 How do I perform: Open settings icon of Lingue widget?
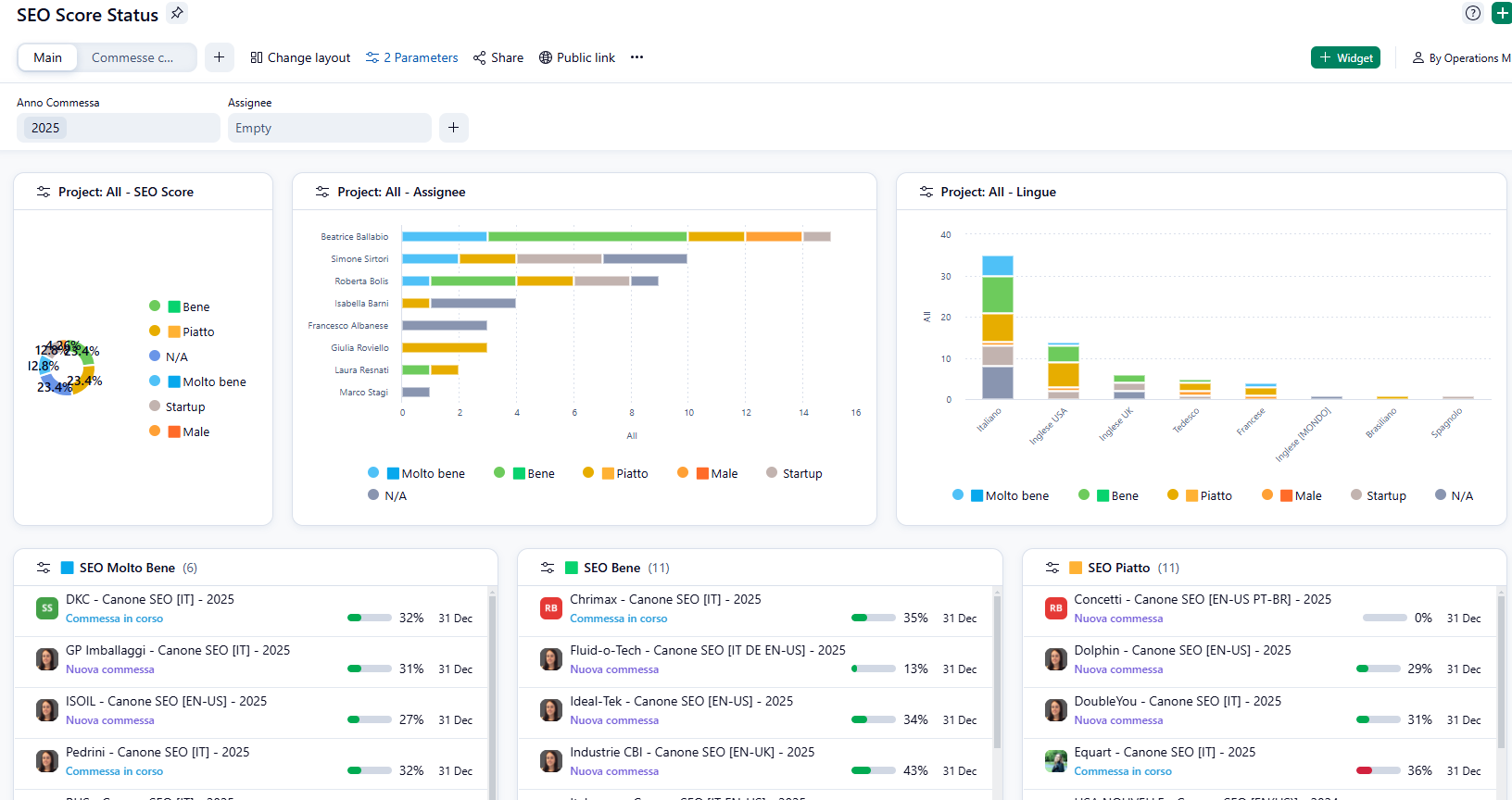pos(926,192)
